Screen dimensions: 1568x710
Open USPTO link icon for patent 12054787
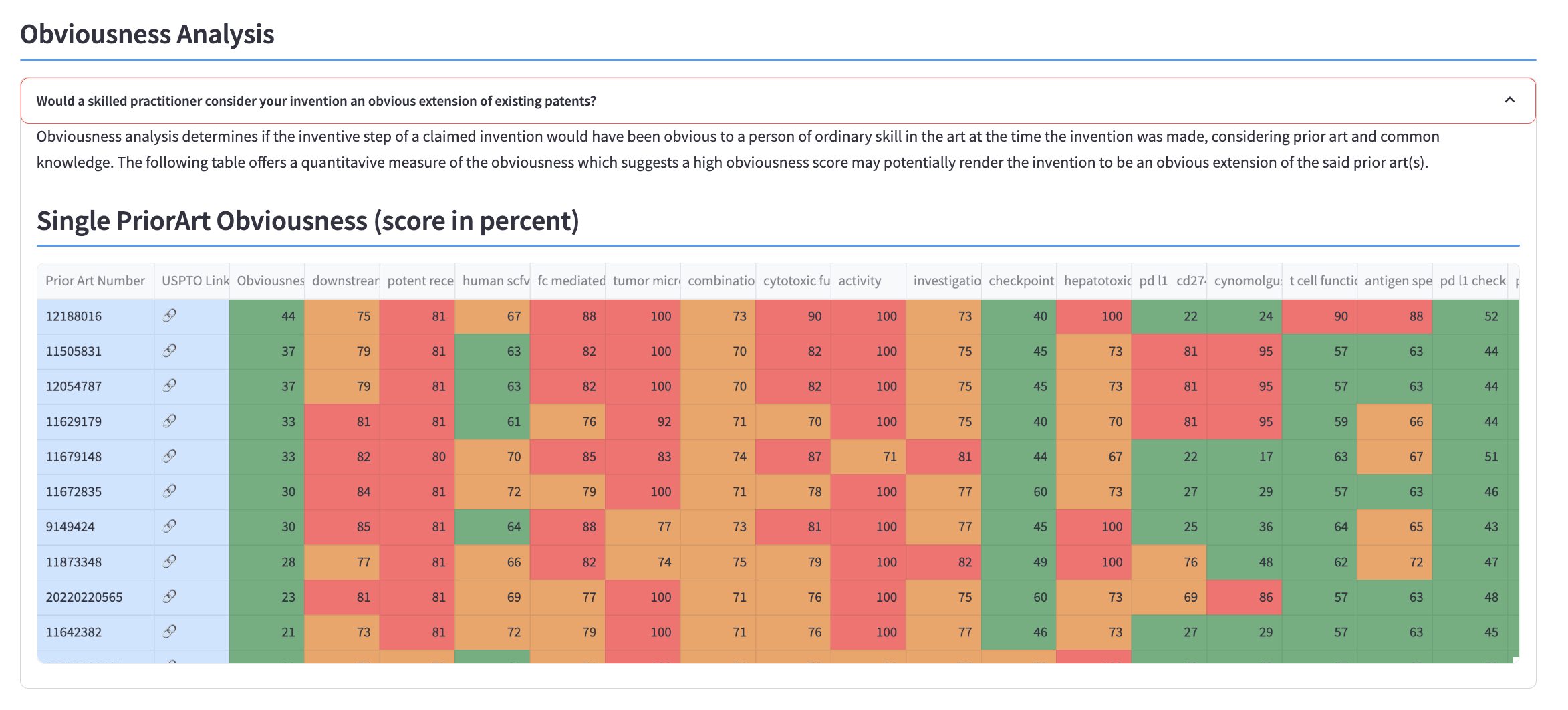click(x=170, y=386)
